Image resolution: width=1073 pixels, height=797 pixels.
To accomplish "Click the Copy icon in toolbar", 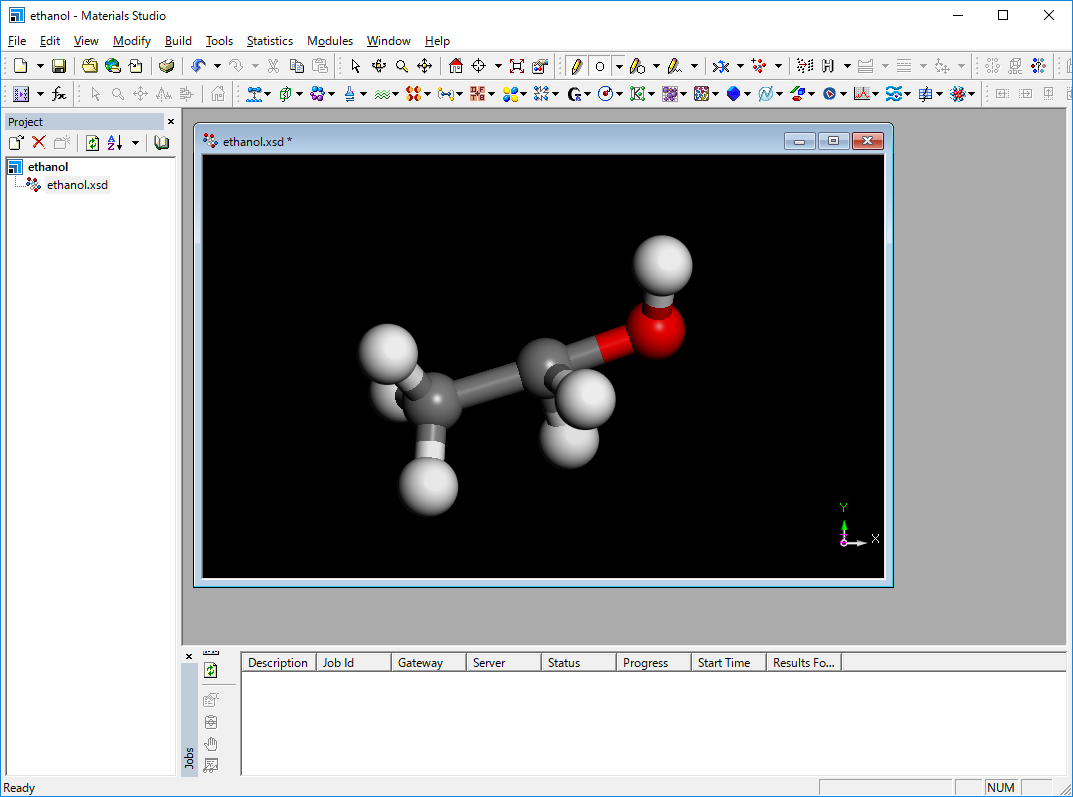I will point(297,66).
